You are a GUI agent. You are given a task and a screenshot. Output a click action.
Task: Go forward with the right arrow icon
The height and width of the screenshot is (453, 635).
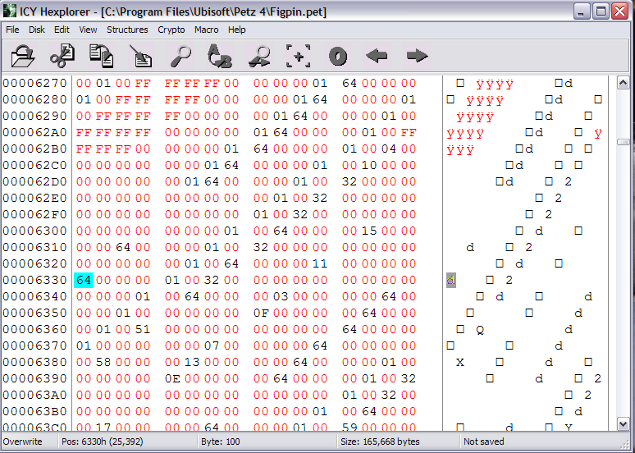417,56
